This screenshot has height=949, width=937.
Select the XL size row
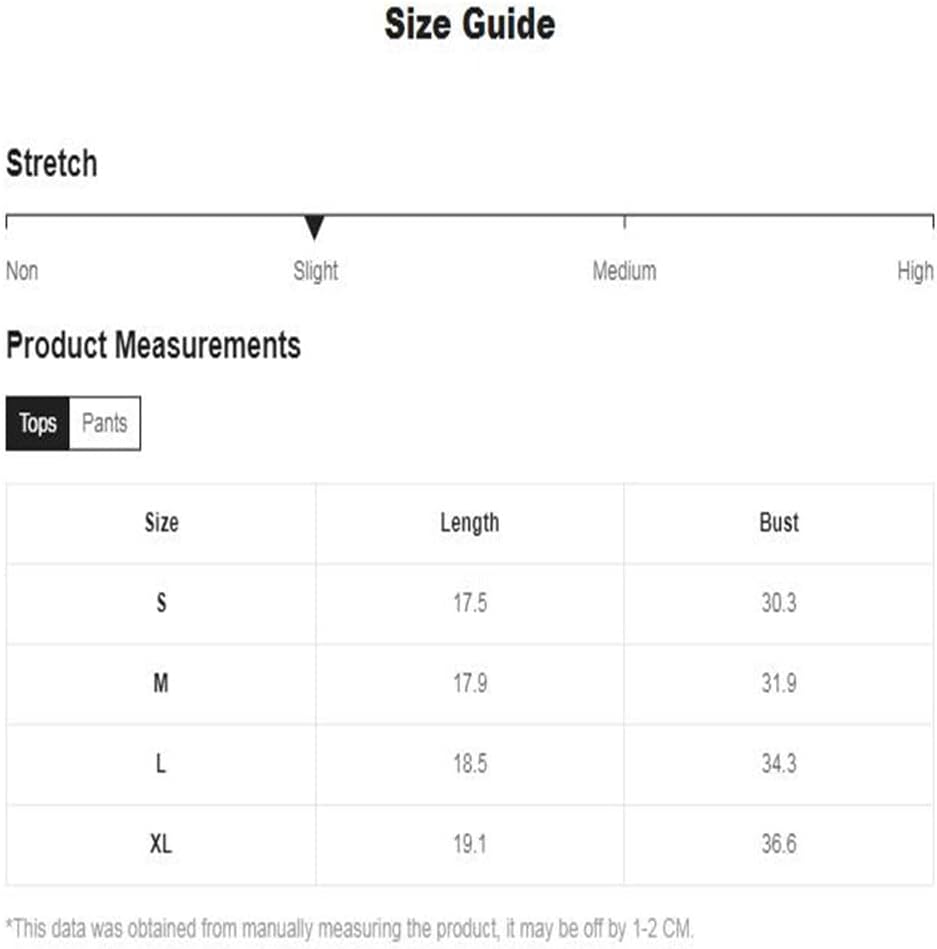pos(470,845)
